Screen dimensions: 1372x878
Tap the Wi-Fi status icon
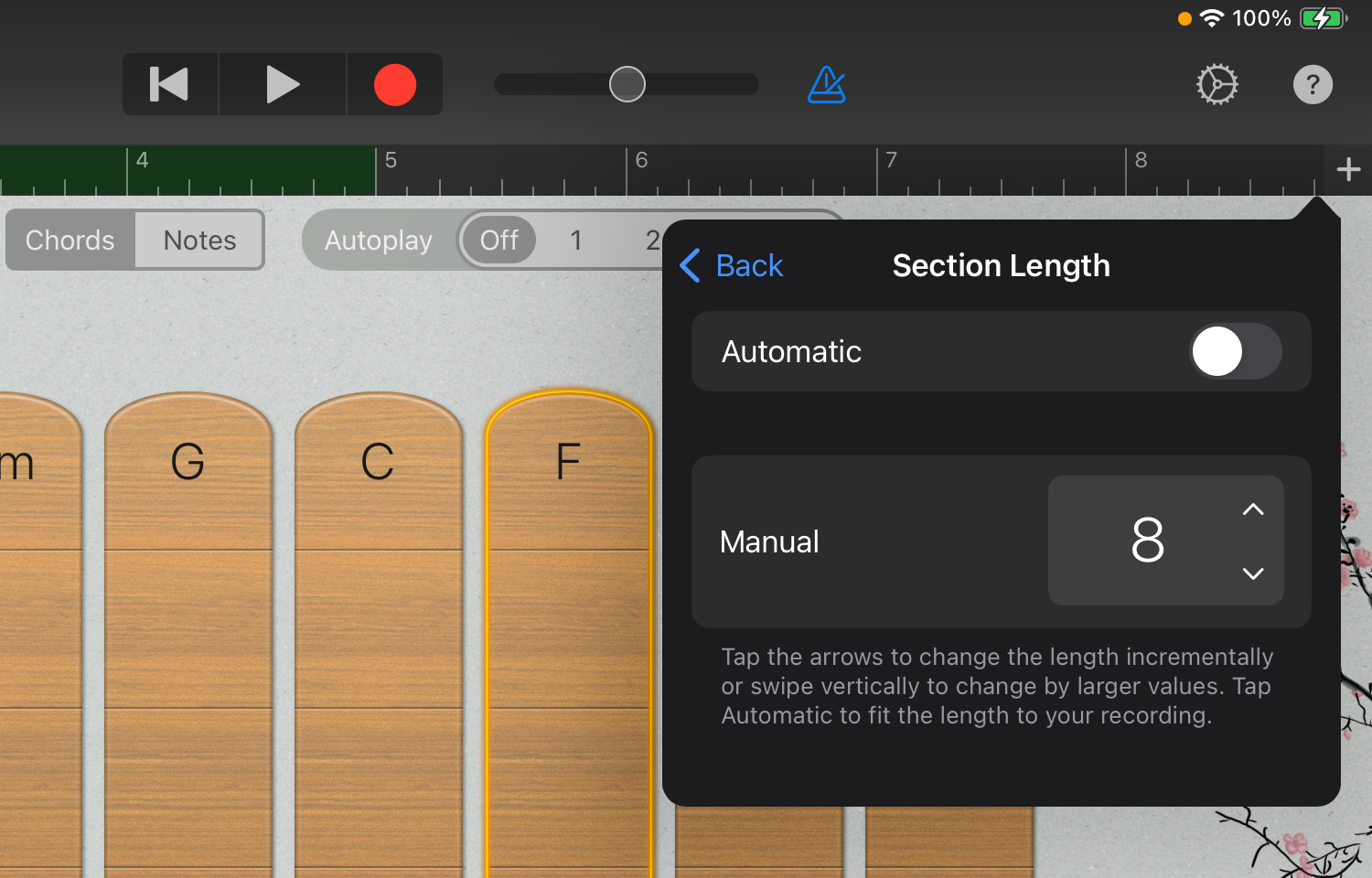pyautogui.click(x=1211, y=18)
